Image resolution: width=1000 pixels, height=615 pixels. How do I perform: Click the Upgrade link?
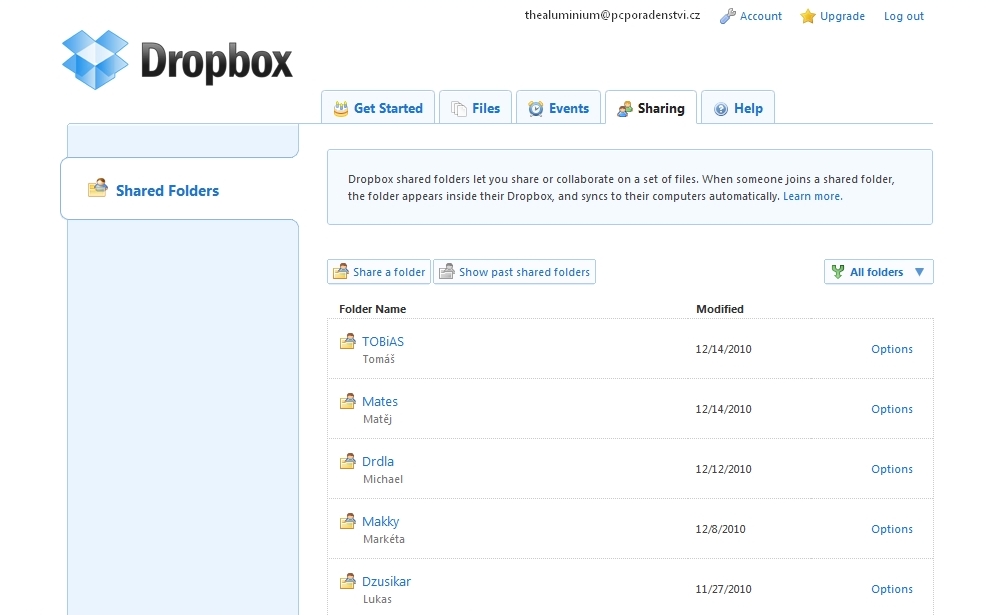point(842,16)
